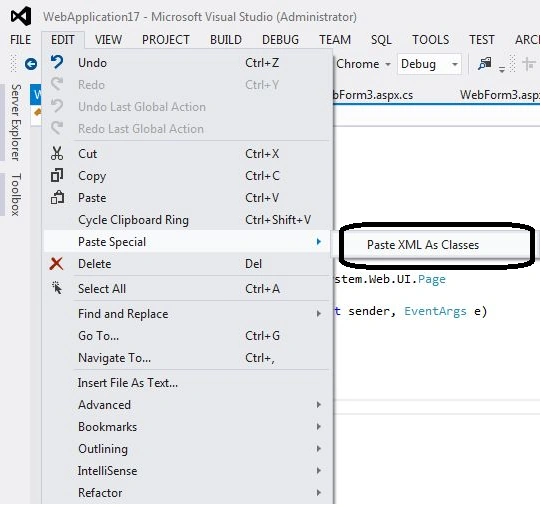Click 'EventArgs' in the code editor
542x507 pixels.
435,311
